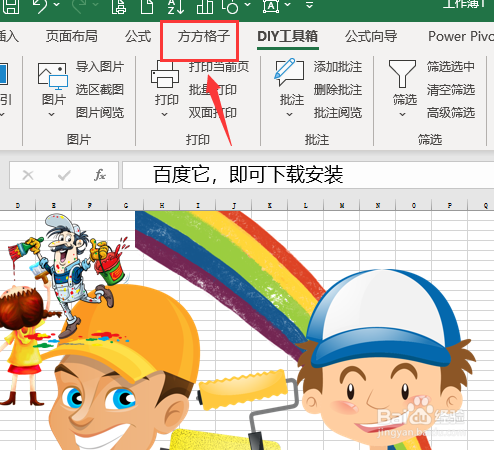494x450 pixels.
Task: Click the 筛选 funnel icon
Action: [x=402, y=74]
